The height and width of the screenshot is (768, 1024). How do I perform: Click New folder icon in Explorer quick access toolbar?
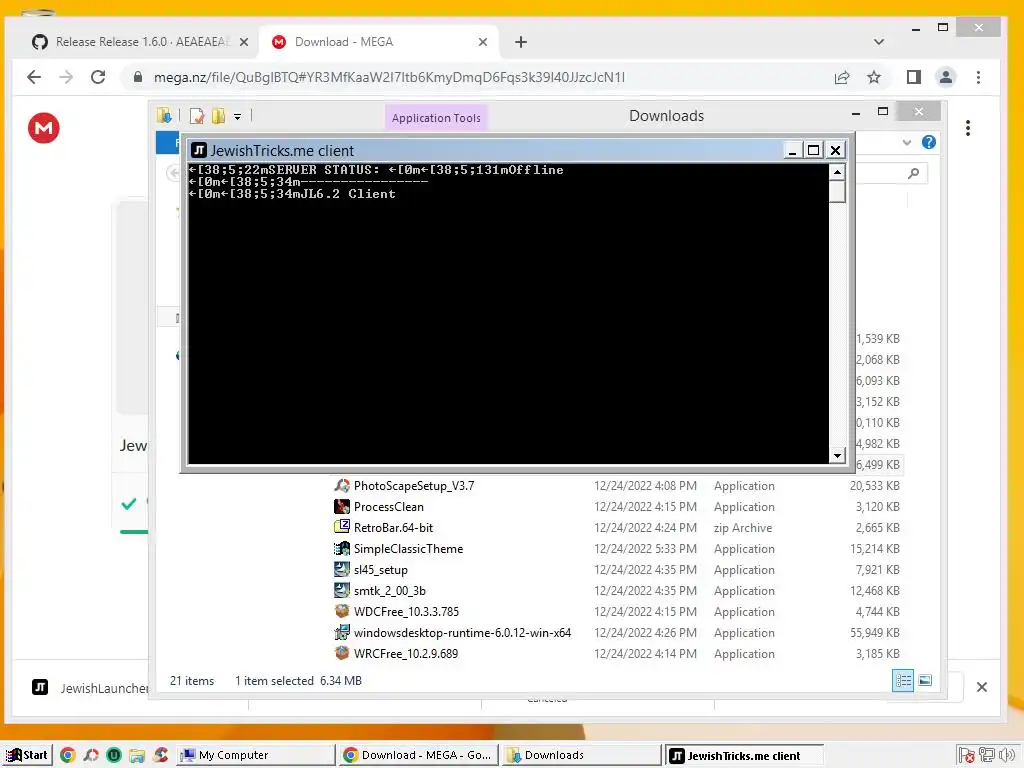(218, 116)
